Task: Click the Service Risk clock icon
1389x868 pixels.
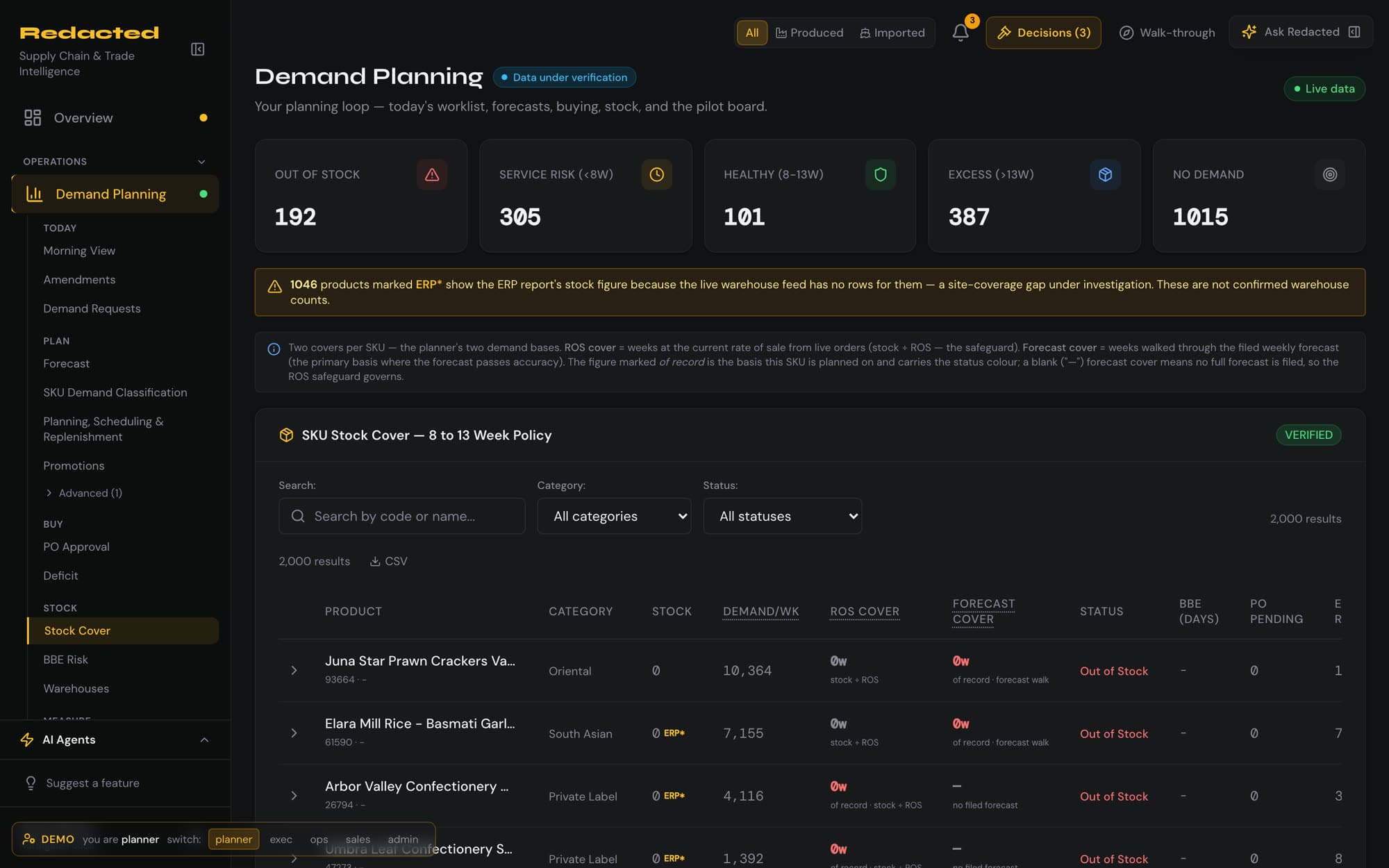Action: pyautogui.click(x=656, y=174)
